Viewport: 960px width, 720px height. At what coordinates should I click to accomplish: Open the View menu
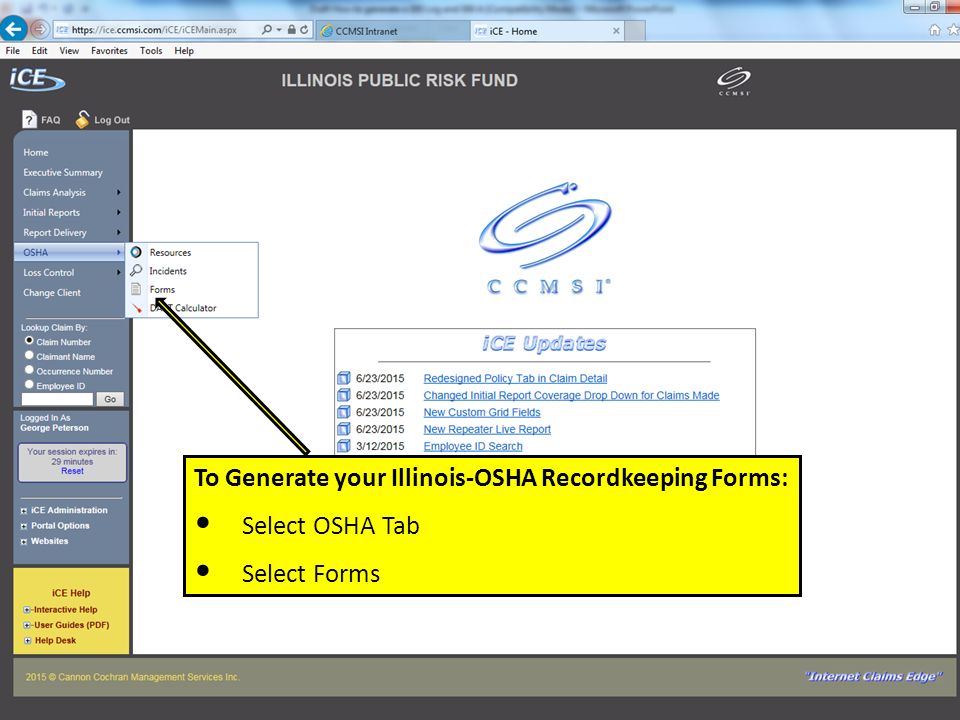69,51
